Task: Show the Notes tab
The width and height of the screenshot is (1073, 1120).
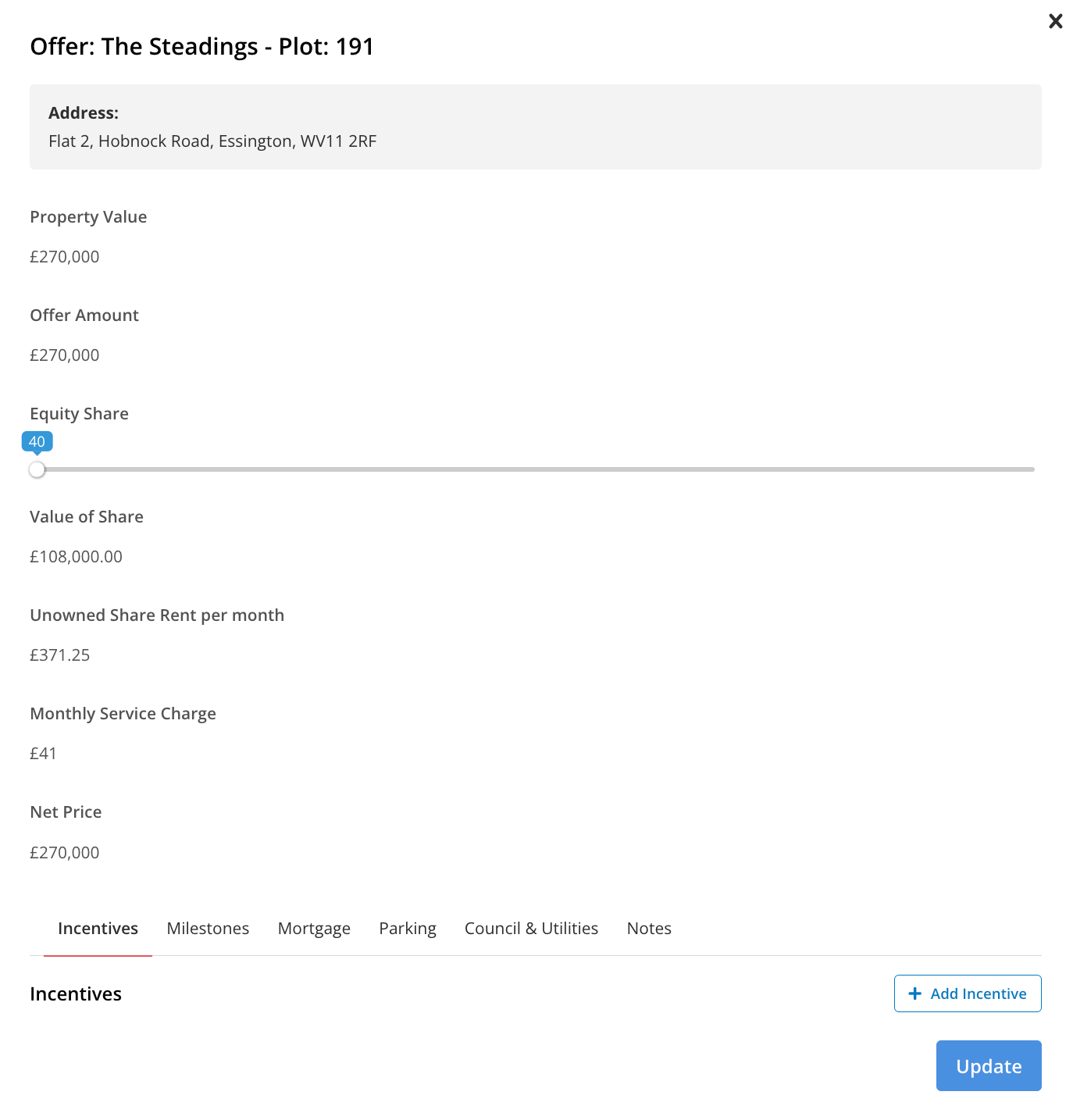Action: 649,929
